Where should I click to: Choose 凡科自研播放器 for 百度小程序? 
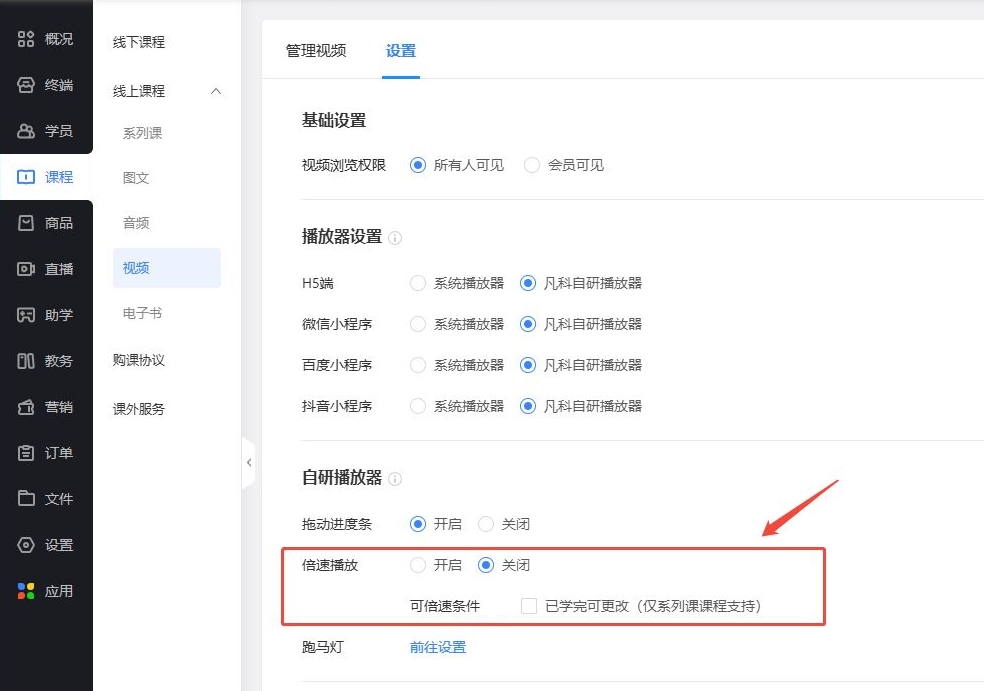tap(528, 365)
